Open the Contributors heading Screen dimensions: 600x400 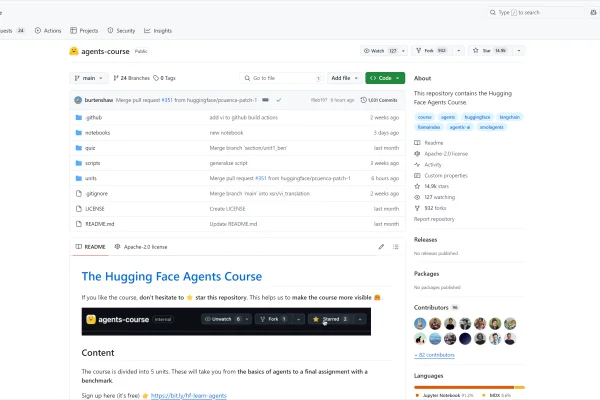click(431, 307)
